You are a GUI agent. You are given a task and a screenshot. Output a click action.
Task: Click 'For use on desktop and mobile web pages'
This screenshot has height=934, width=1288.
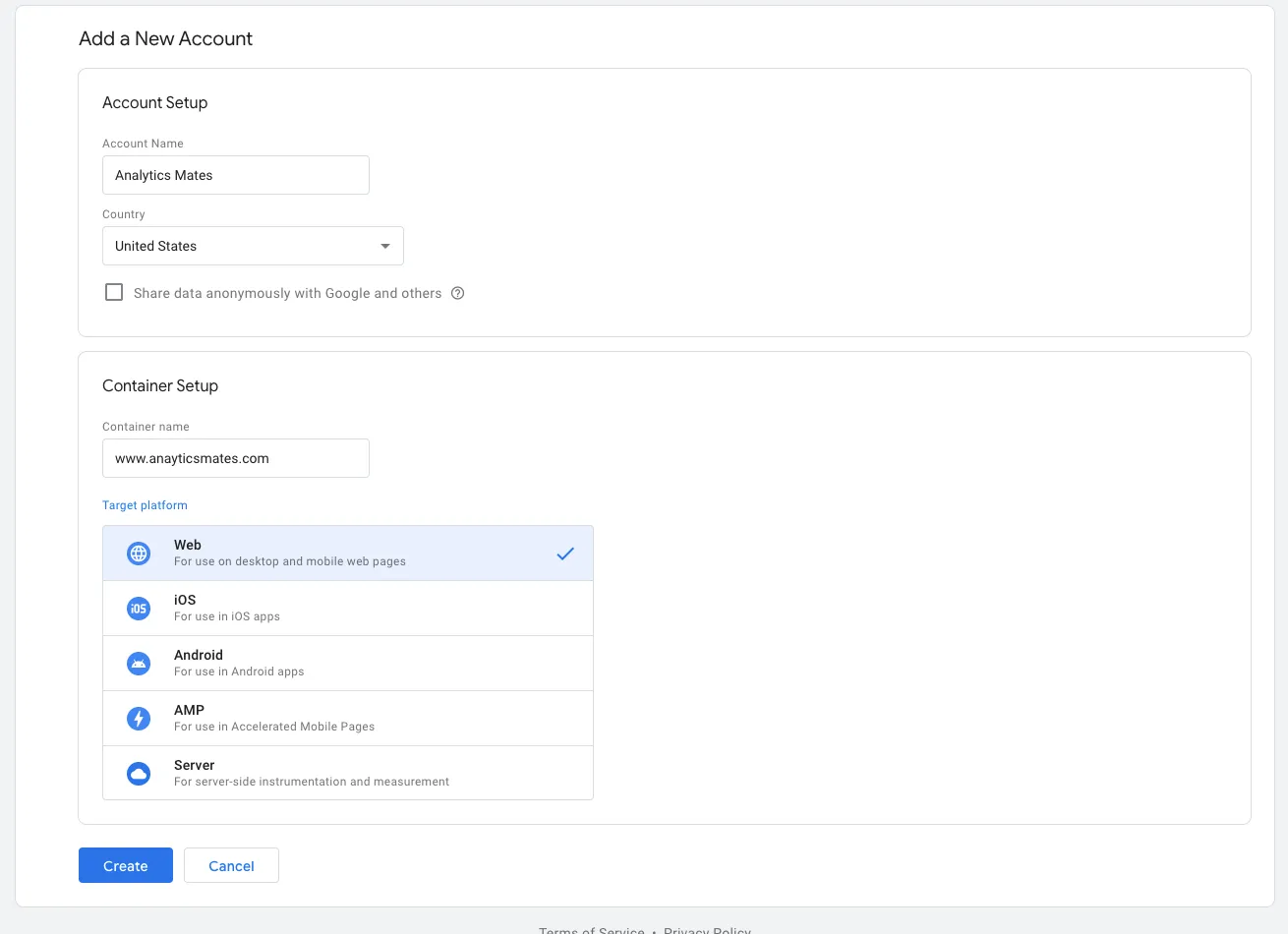pyautogui.click(x=290, y=561)
